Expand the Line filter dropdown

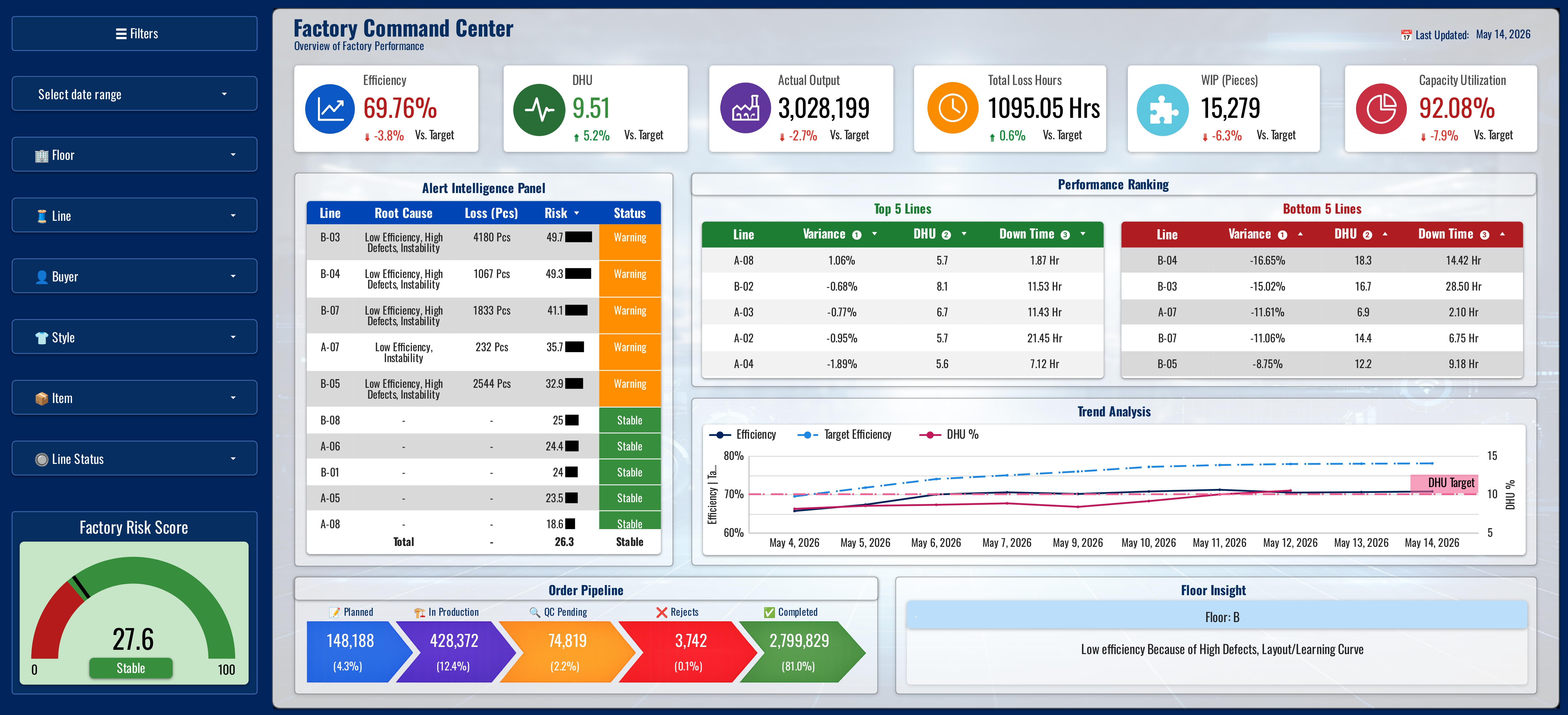coord(135,215)
